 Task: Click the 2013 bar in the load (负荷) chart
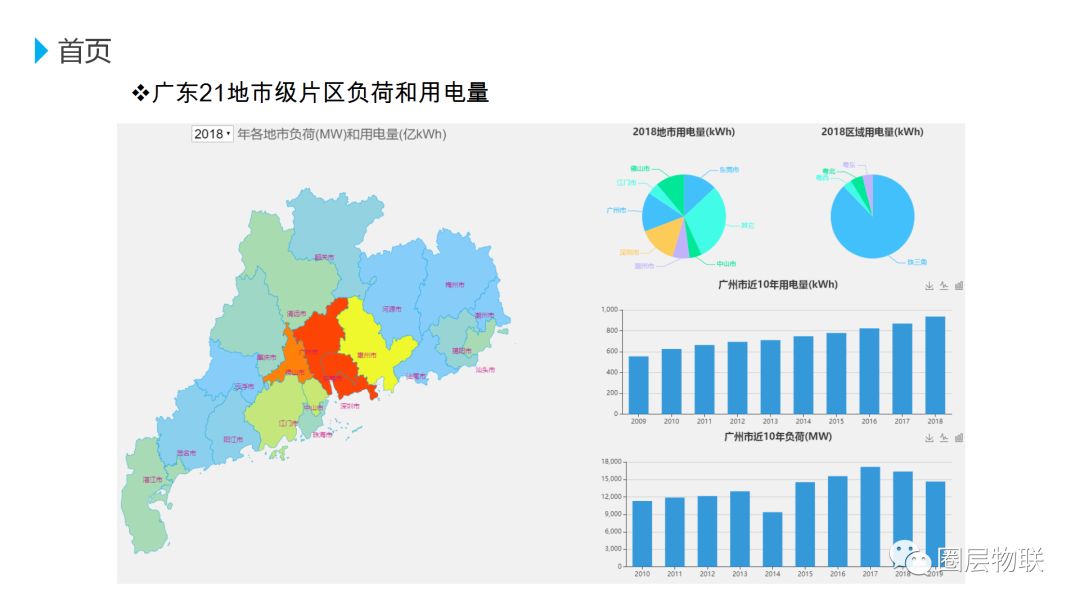pyautogui.click(x=740, y=529)
